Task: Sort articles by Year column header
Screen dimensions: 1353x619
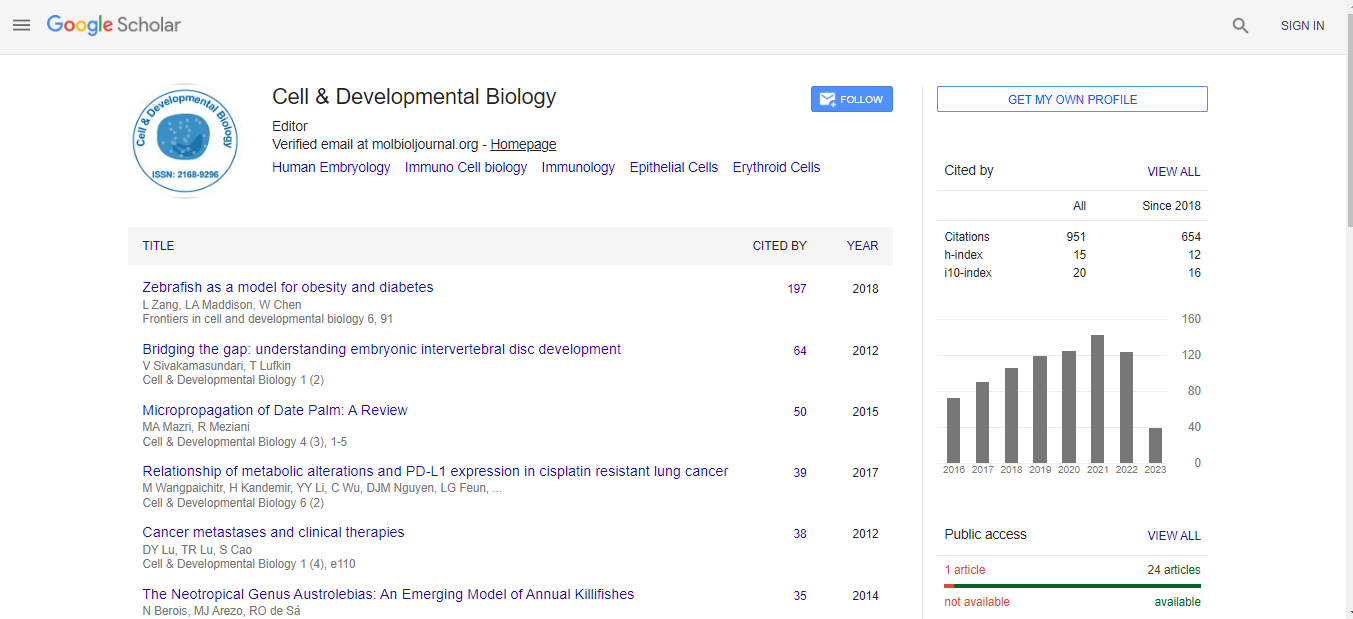Action: point(862,246)
